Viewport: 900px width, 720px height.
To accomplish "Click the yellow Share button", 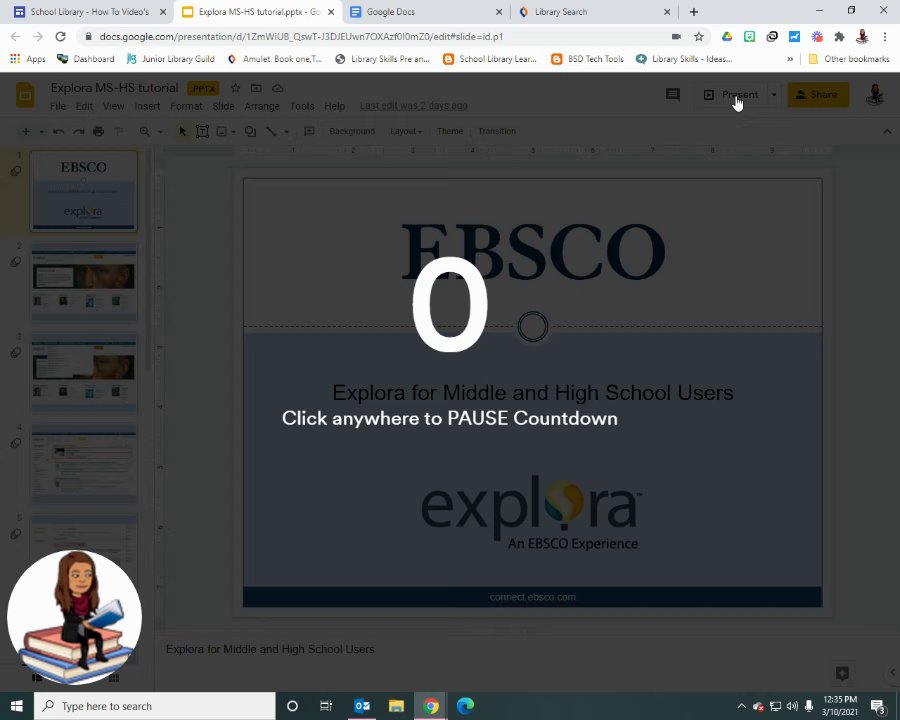I will click(817, 95).
